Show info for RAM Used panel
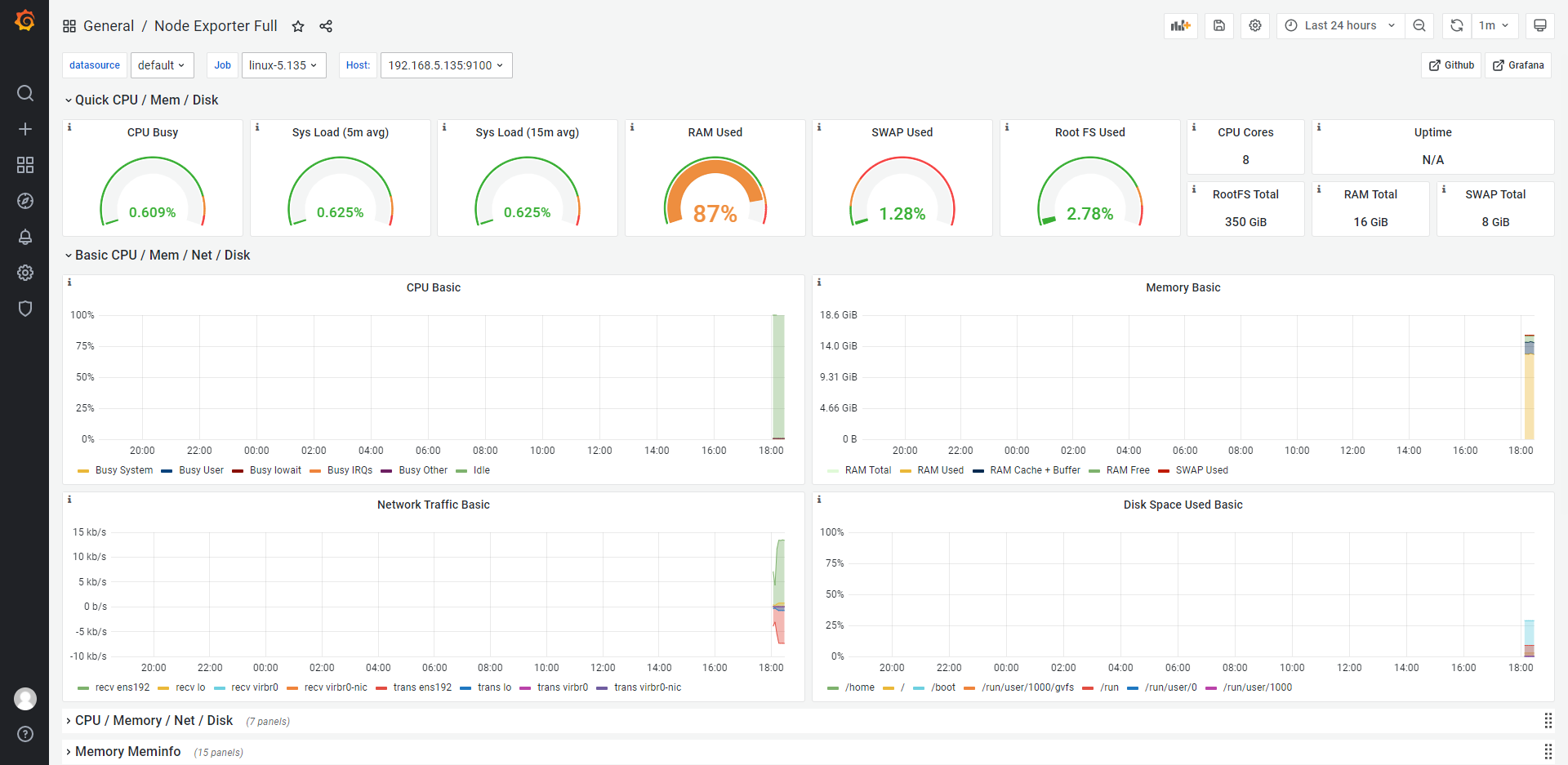Image resolution: width=1568 pixels, height=765 pixels. pos(632,127)
